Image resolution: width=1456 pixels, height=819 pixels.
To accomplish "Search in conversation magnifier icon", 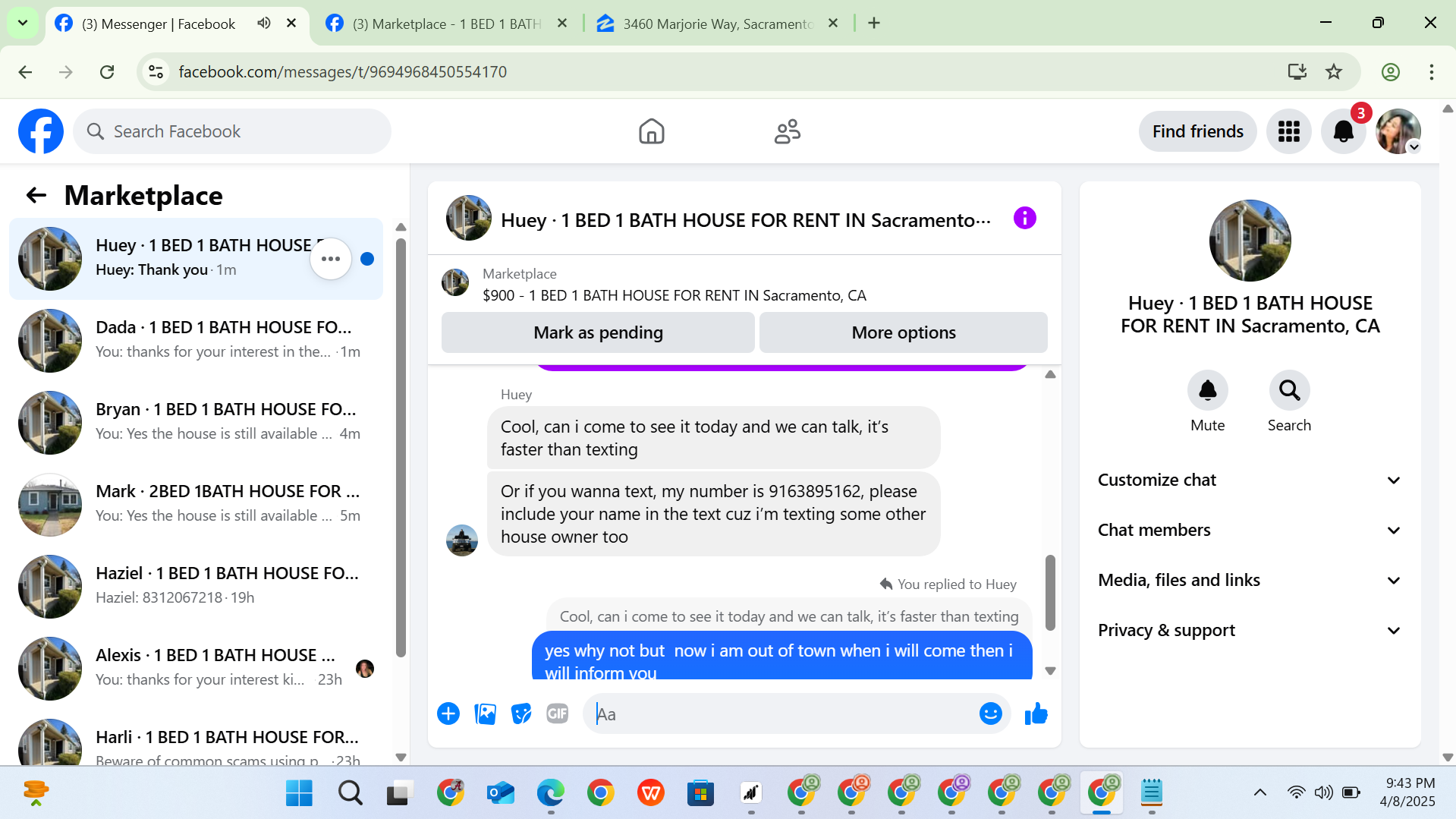I will (x=1289, y=390).
